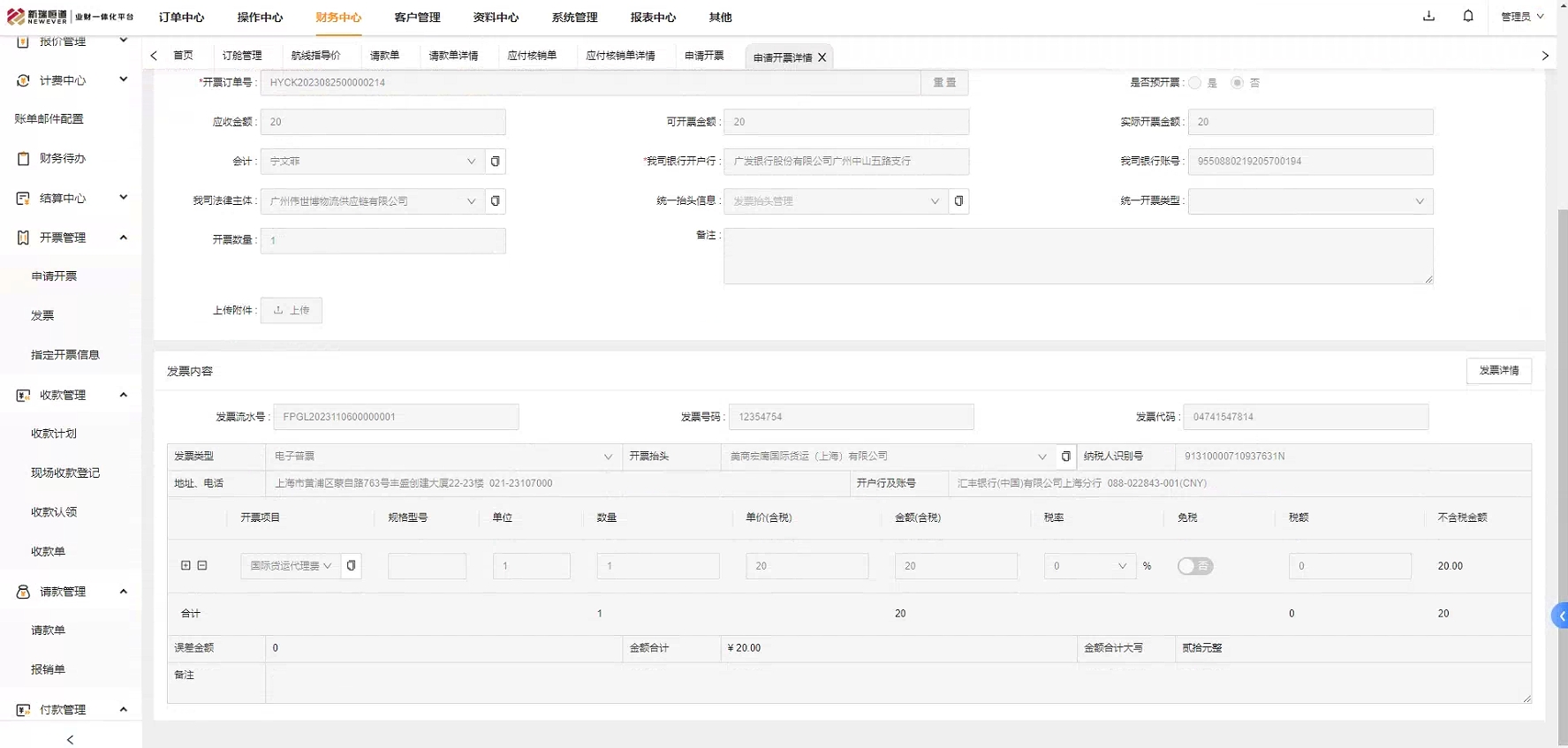Viewport: 1568px width, 748px height.
Task: Click copy icon next to 开票抬头
Action: [1065, 457]
